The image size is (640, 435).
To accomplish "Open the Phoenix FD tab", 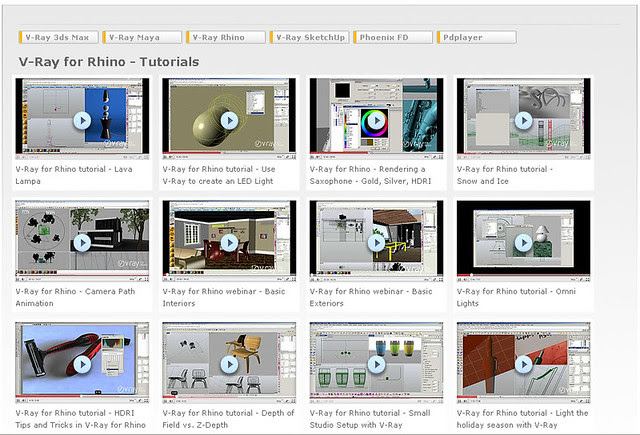I will click(x=393, y=37).
